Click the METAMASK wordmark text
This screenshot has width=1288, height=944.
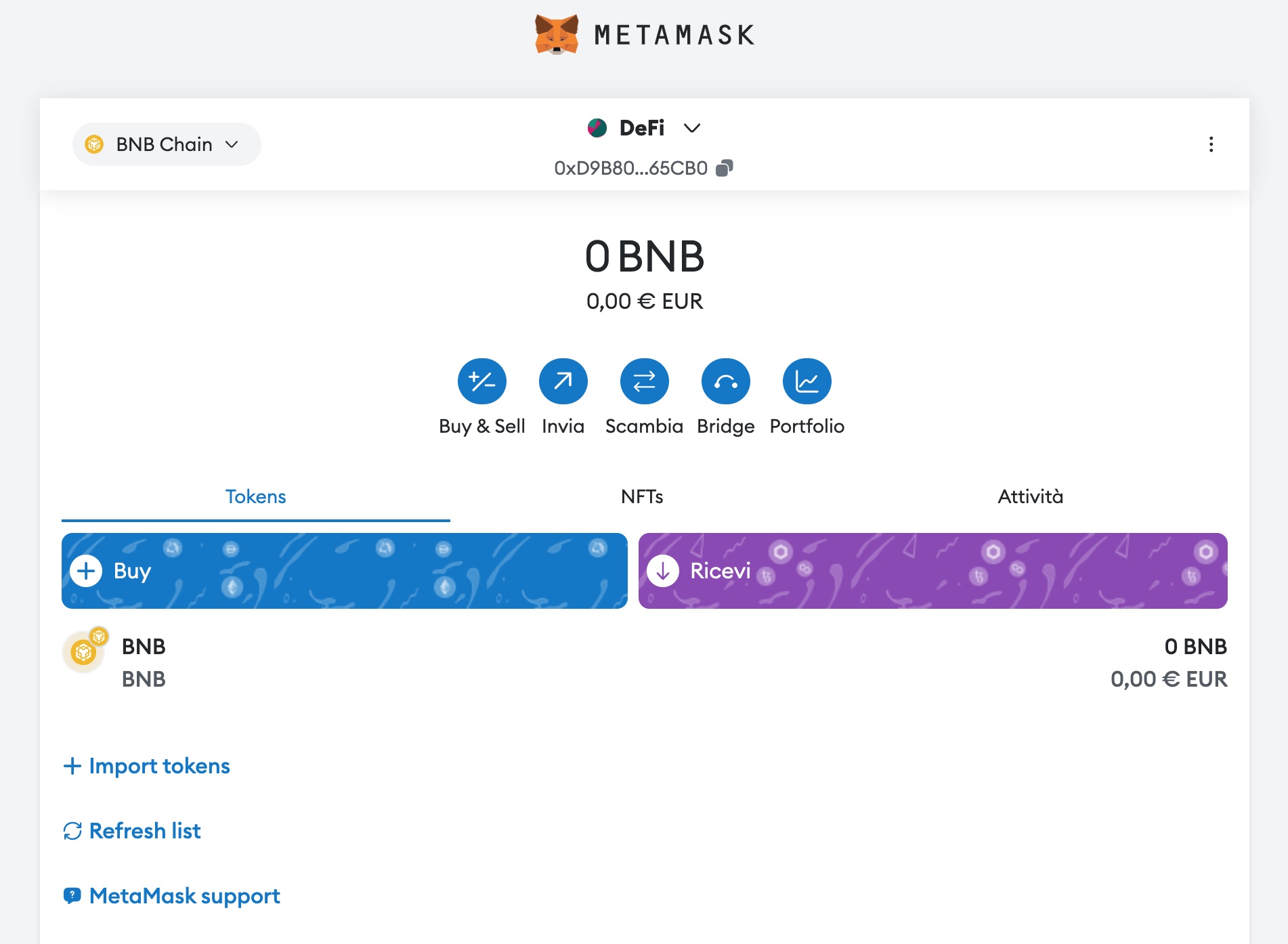674,35
